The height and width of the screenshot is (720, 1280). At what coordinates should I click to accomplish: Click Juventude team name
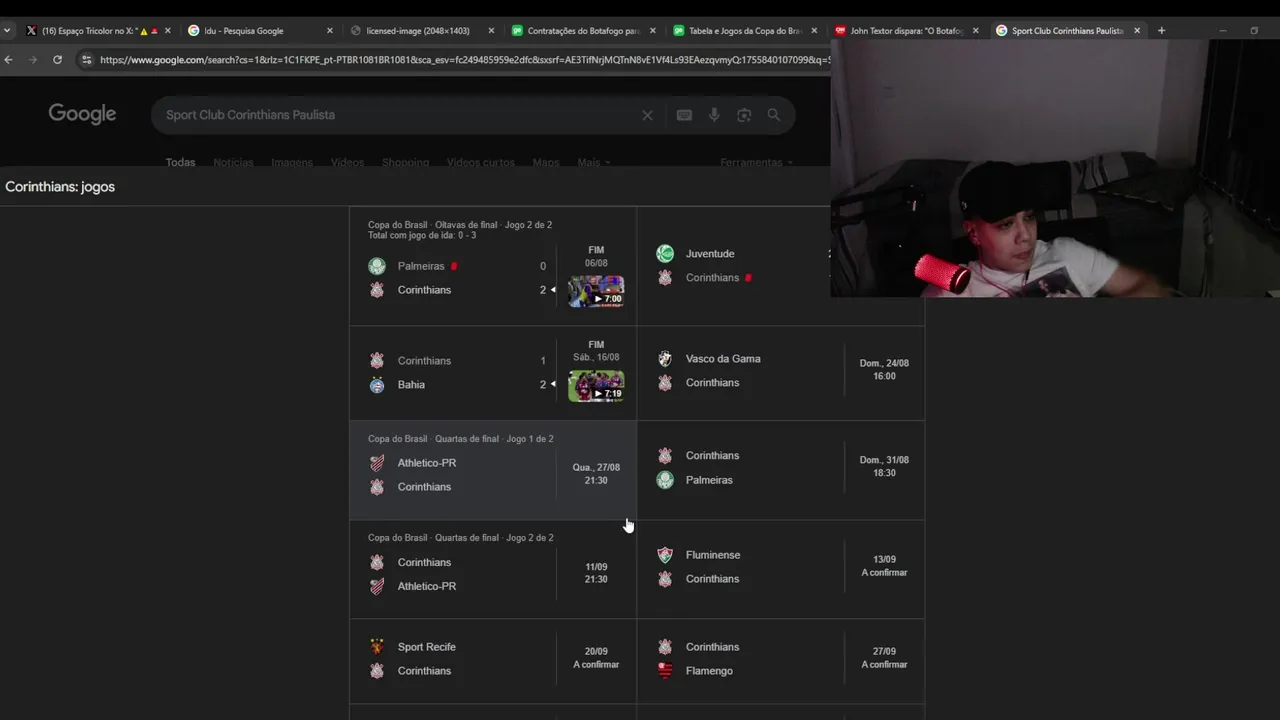point(710,254)
